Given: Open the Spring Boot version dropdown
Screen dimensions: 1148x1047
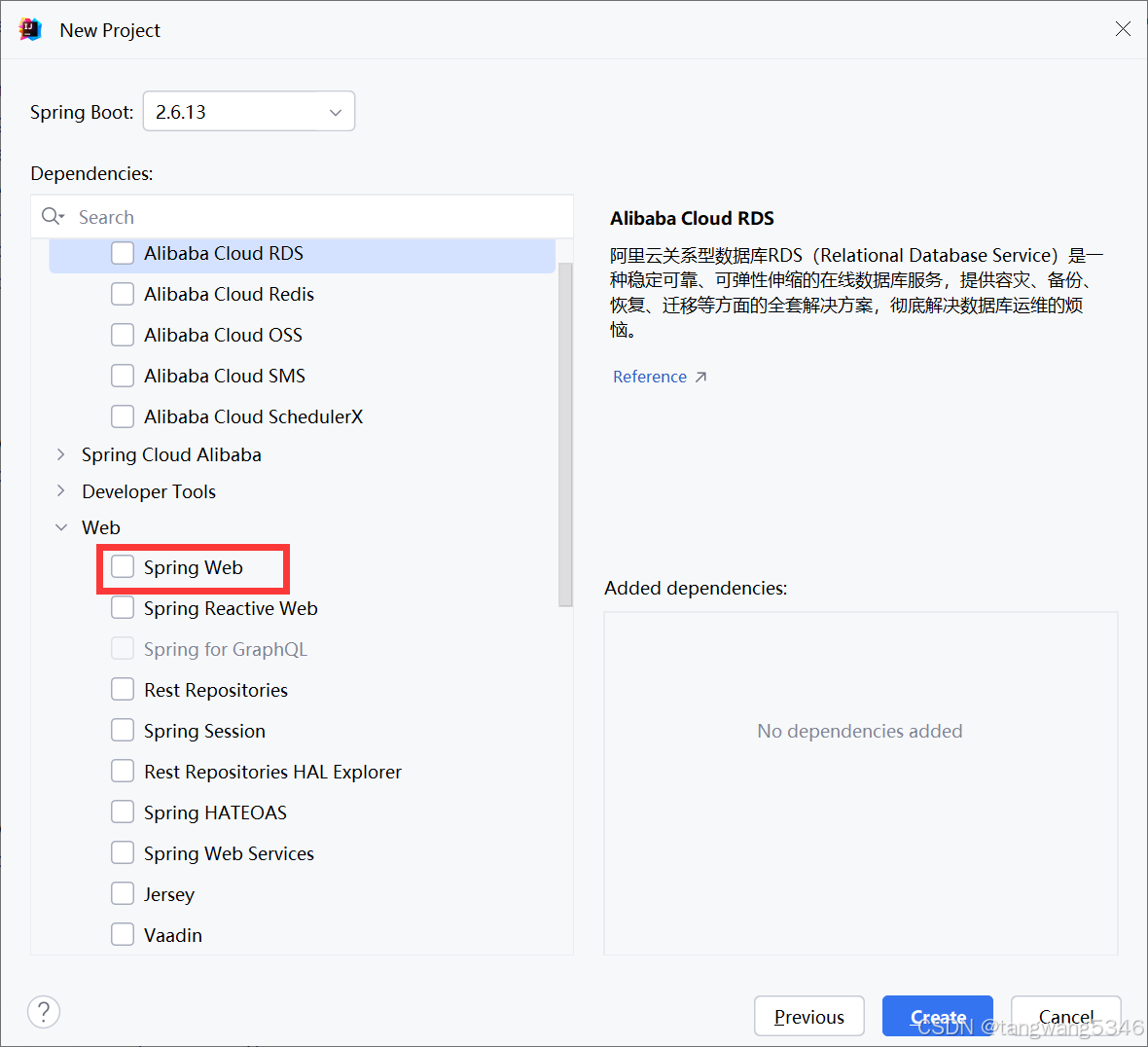Looking at the screenshot, I should (x=249, y=111).
